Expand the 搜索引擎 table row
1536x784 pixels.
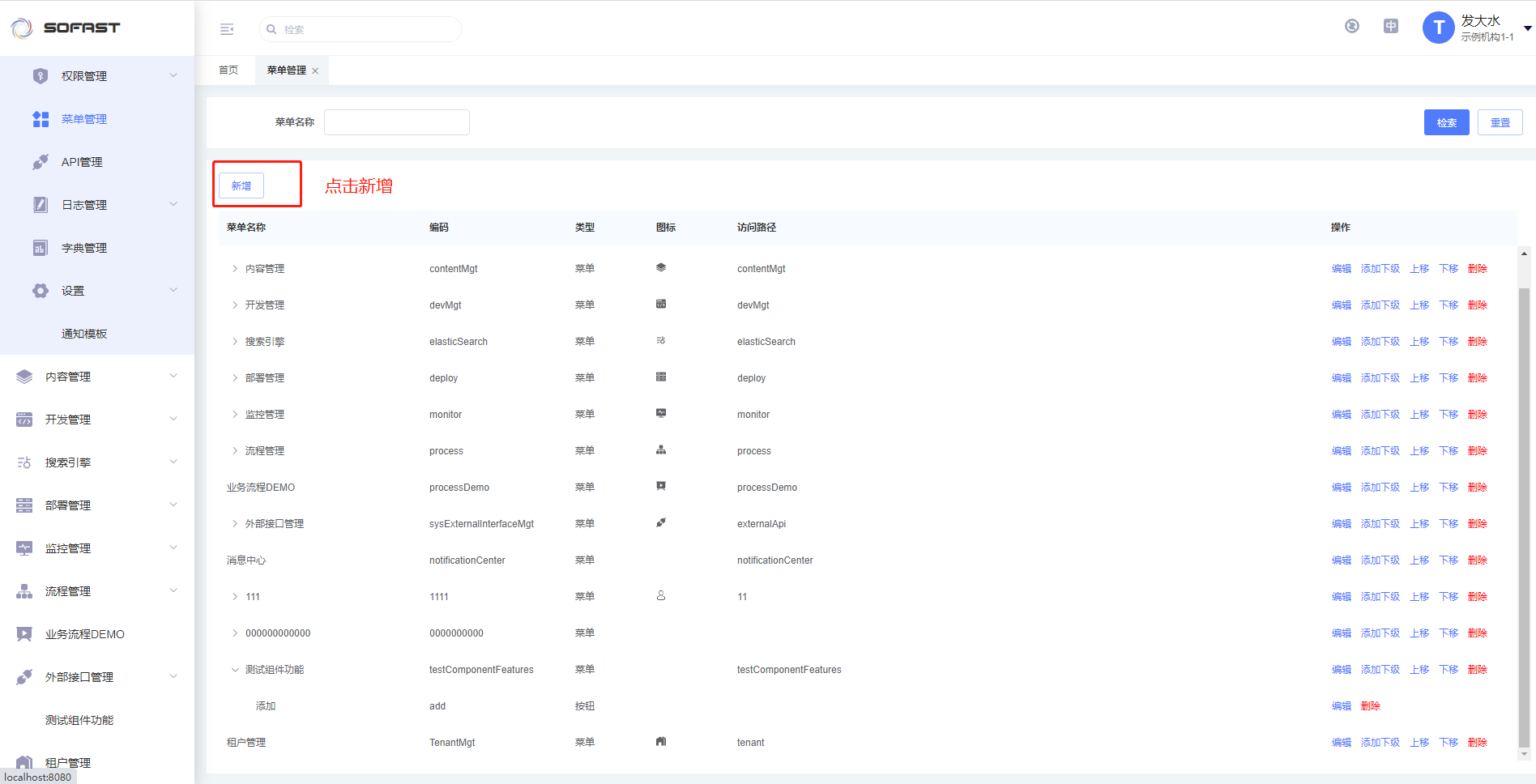pos(235,342)
